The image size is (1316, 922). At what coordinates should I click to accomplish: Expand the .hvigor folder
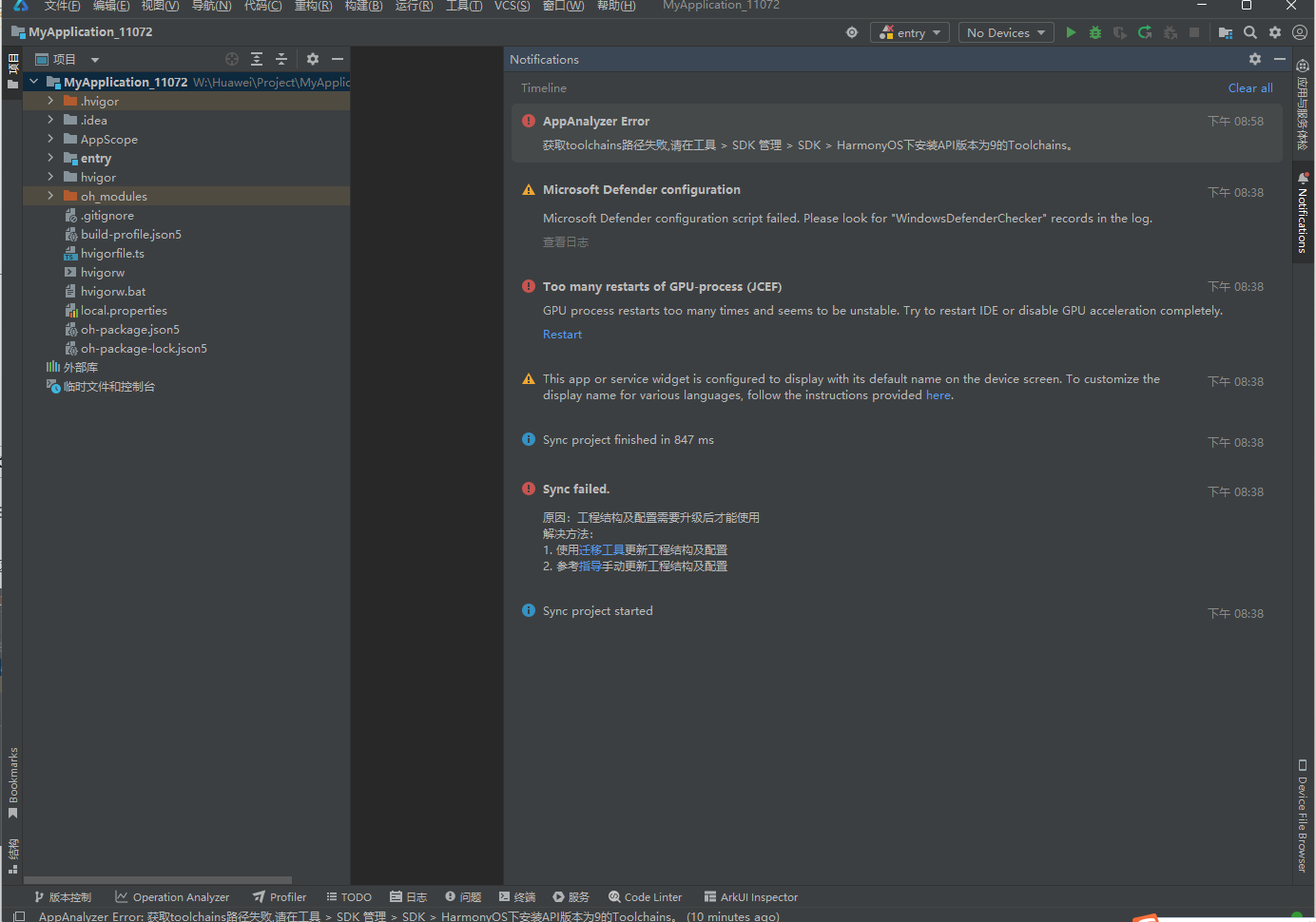50,101
